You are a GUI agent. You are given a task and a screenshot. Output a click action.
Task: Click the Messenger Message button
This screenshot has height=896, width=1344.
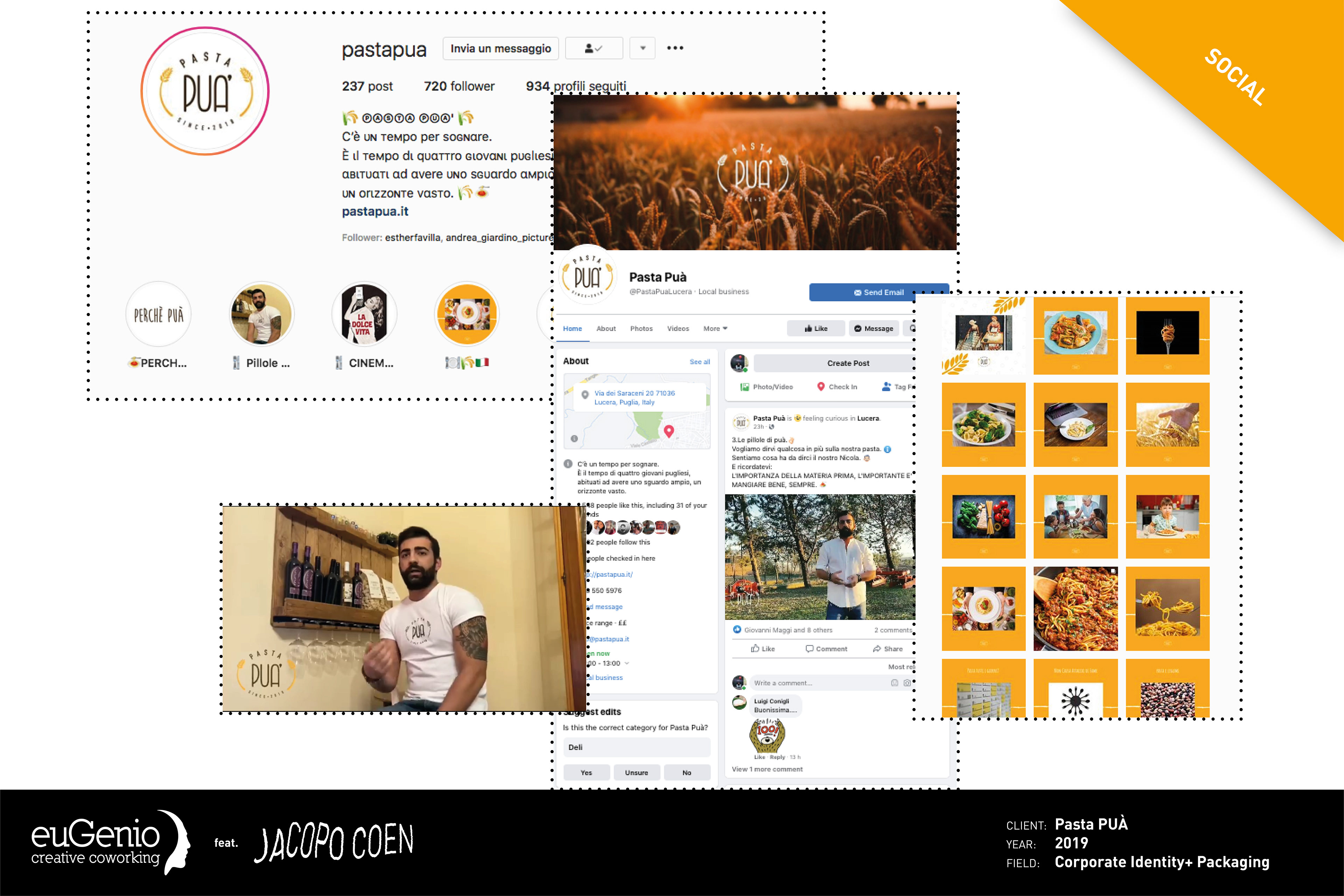pos(874,329)
